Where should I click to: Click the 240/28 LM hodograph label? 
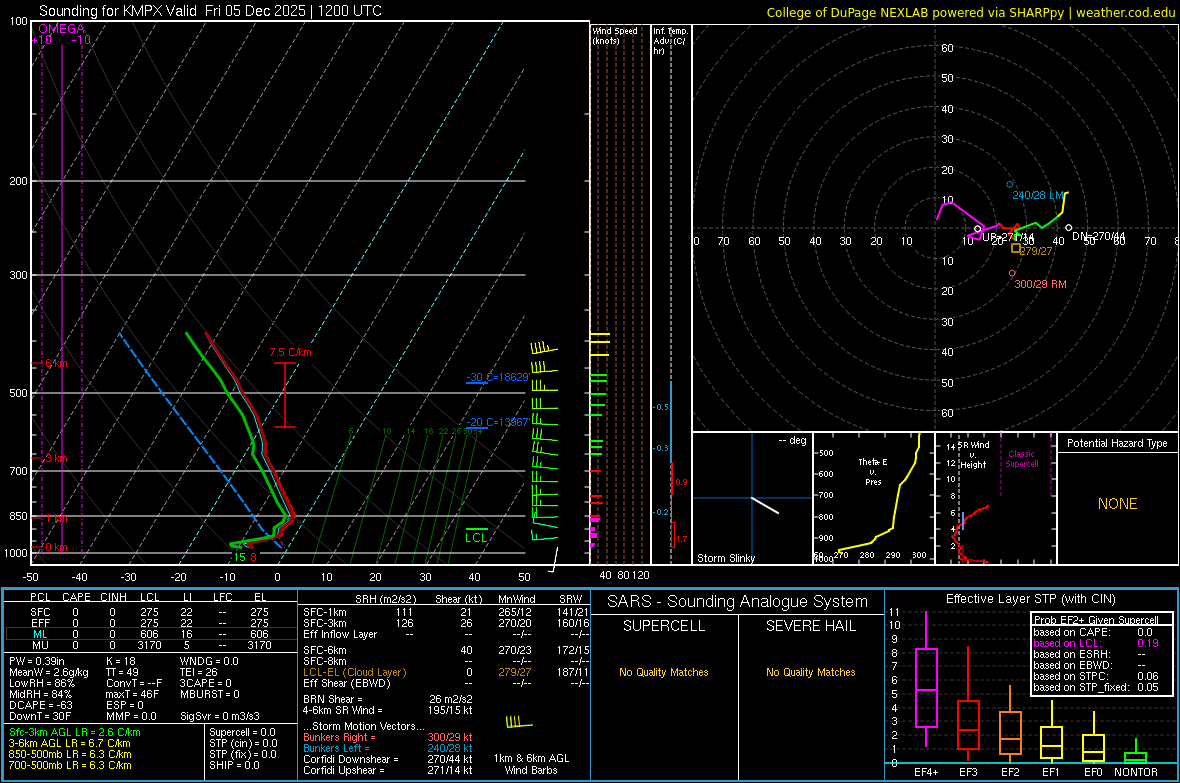1038,195
